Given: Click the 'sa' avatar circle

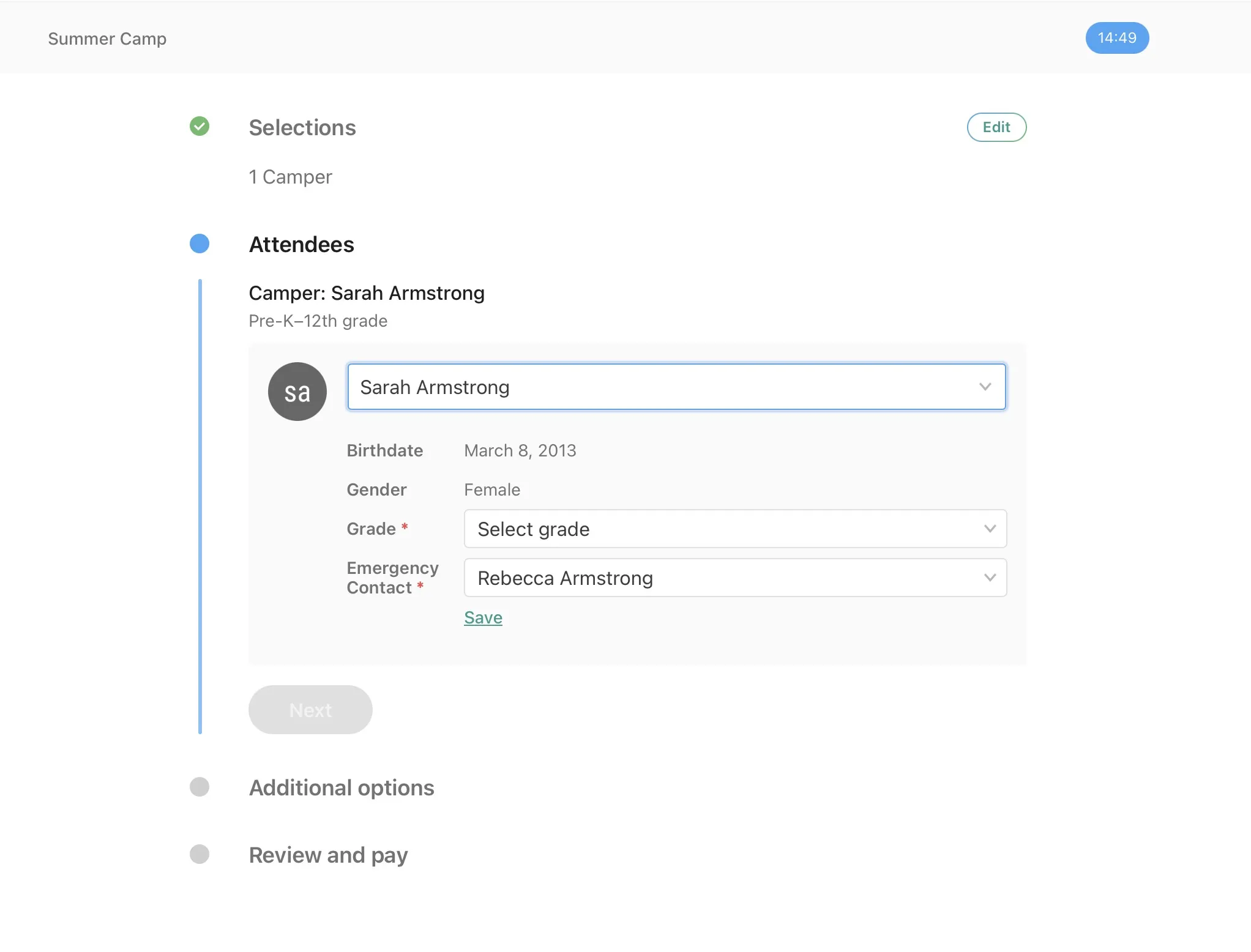Looking at the screenshot, I should pos(297,392).
